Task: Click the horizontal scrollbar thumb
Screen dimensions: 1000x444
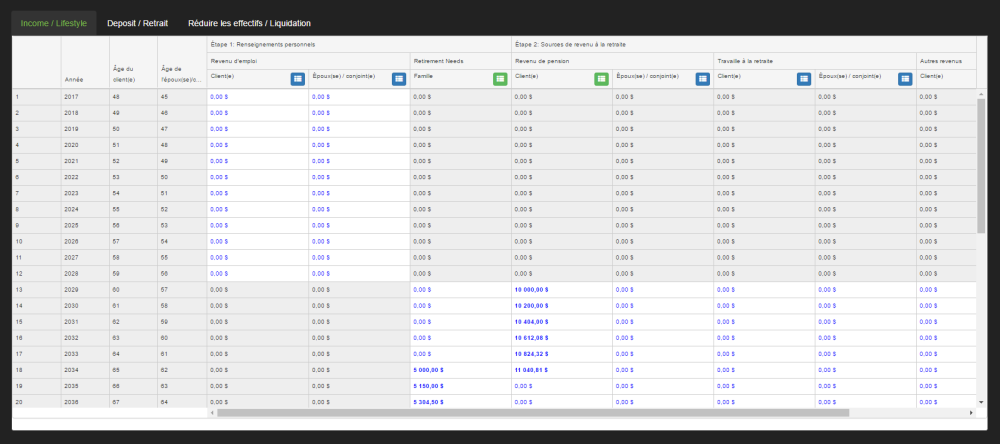Action: pos(533,413)
